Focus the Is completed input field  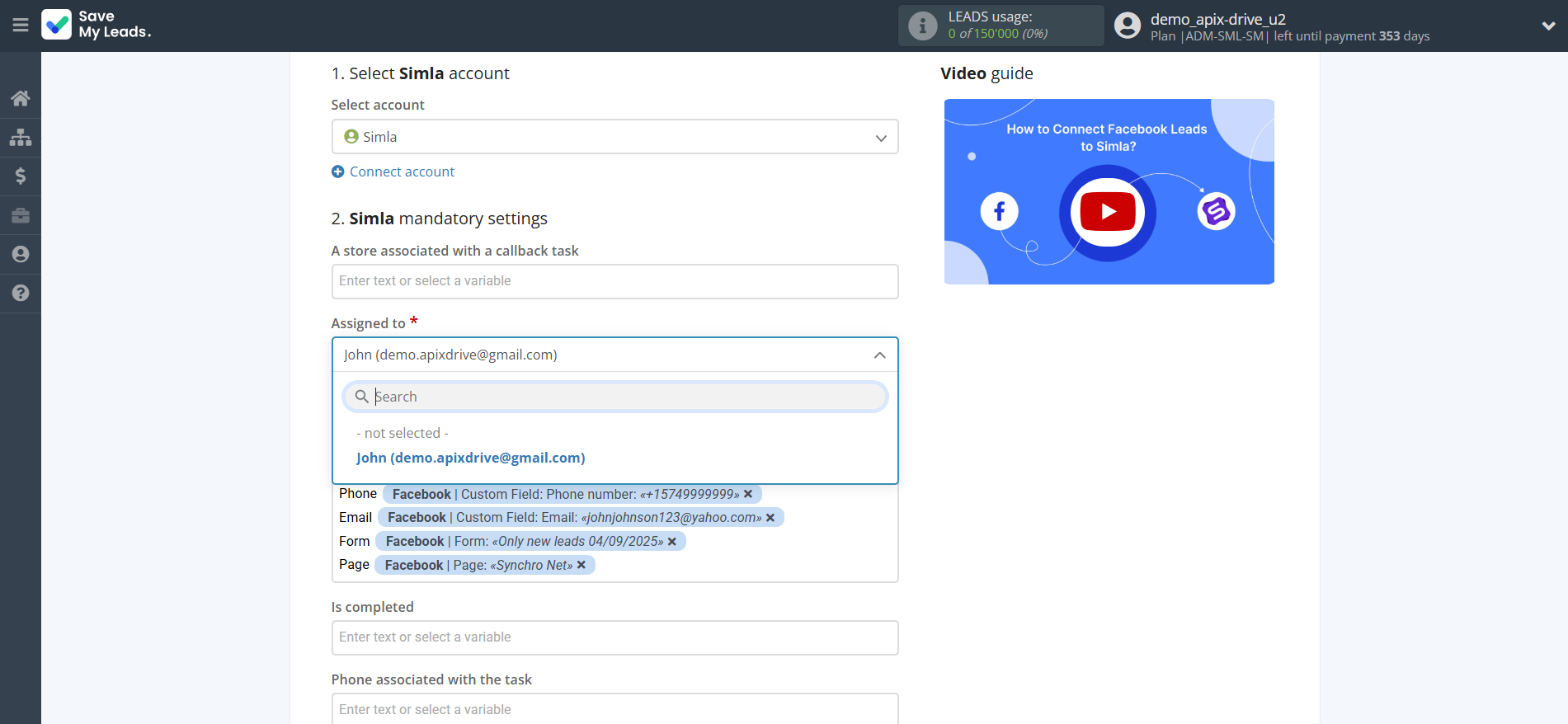[614, 637]
